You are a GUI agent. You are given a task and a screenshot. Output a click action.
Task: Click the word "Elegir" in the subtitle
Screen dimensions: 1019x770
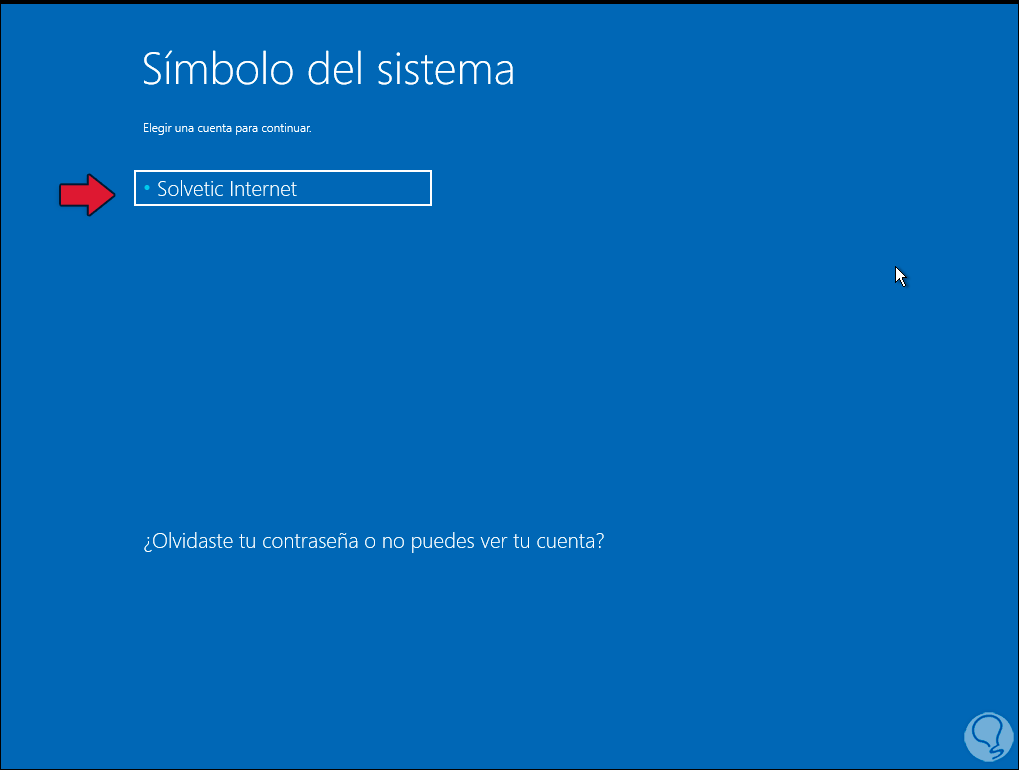point(156,128)
